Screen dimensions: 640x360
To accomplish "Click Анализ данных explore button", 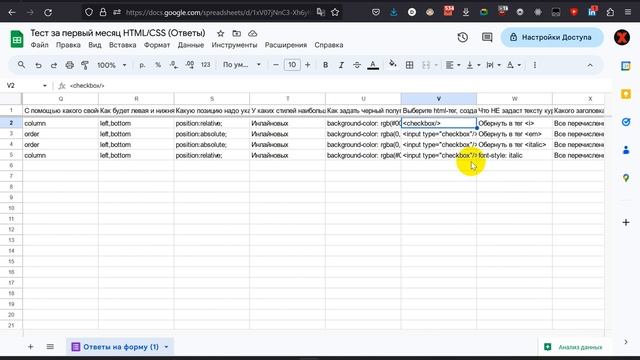I will point(573,347).
